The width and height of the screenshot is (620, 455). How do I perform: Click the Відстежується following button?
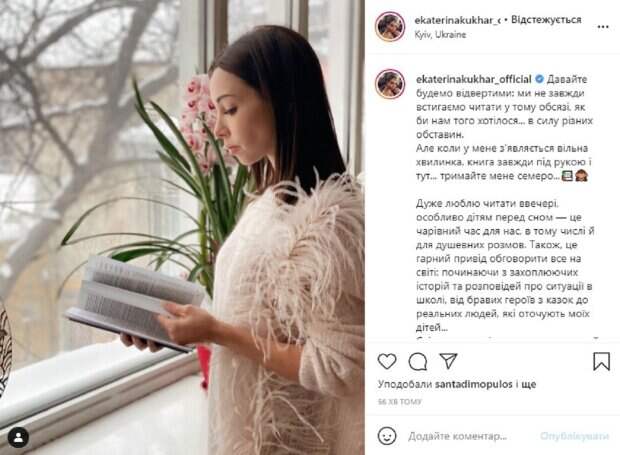[546, 20]
